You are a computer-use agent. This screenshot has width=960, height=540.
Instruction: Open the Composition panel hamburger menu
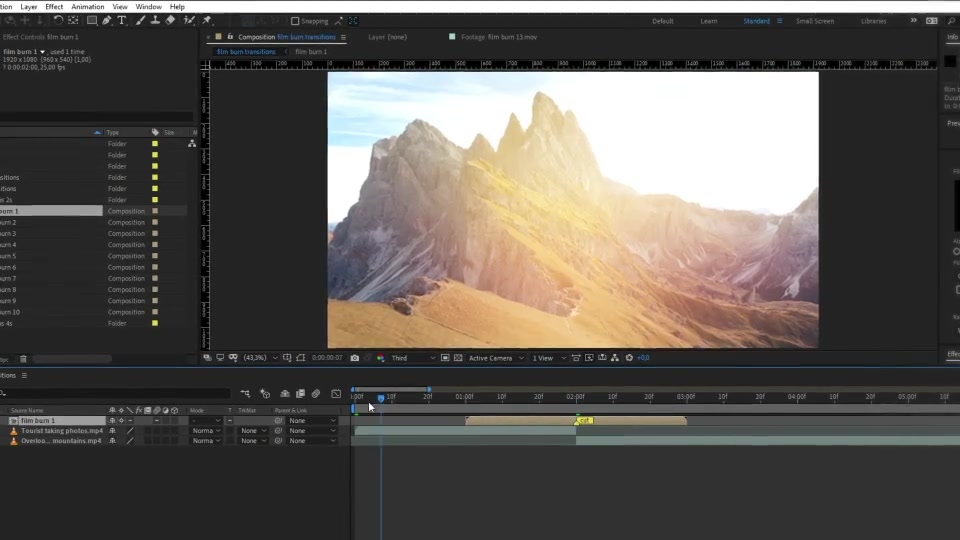point(343,37)
